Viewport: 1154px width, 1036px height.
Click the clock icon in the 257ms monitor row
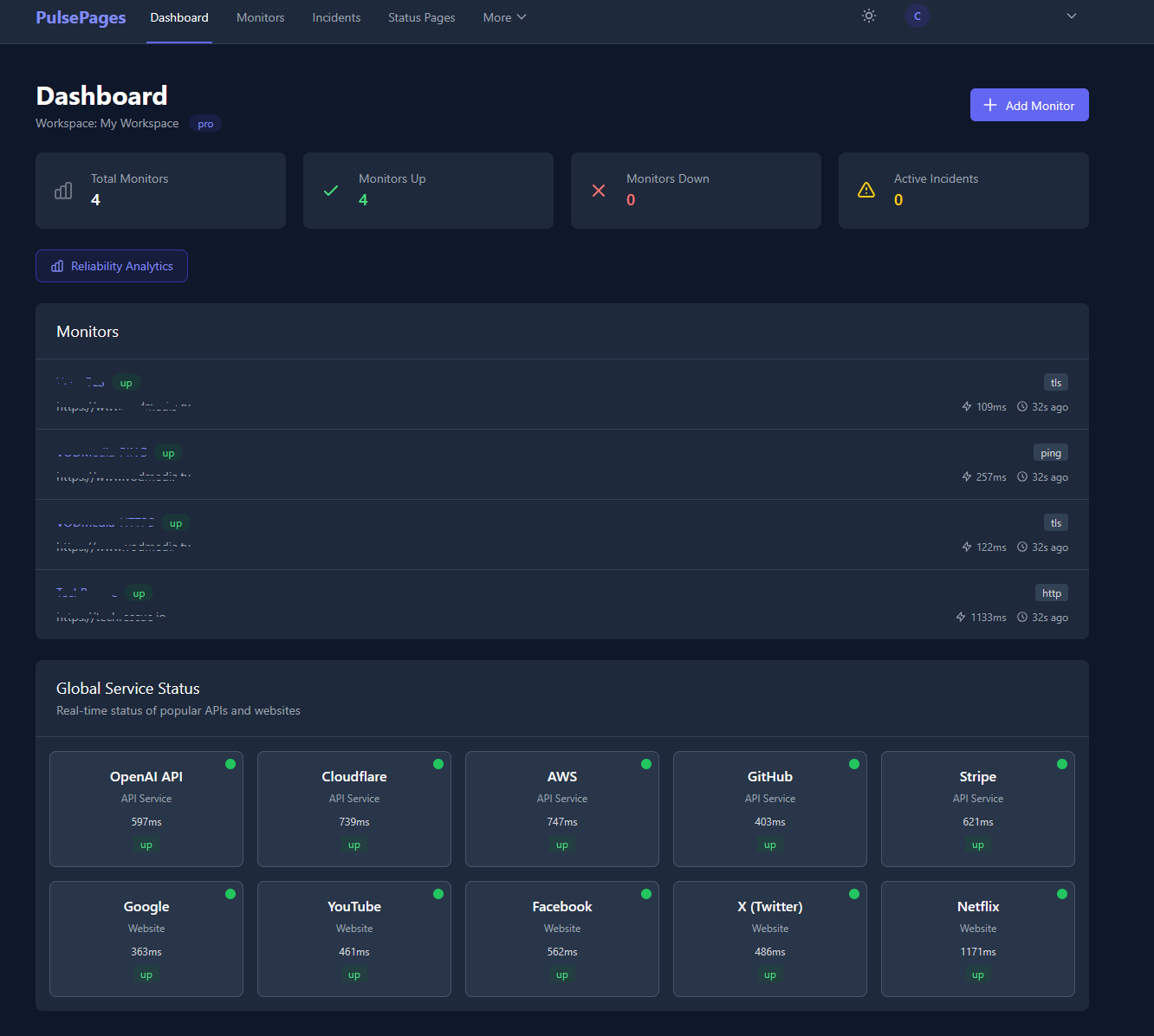[x=1022, y=476]
